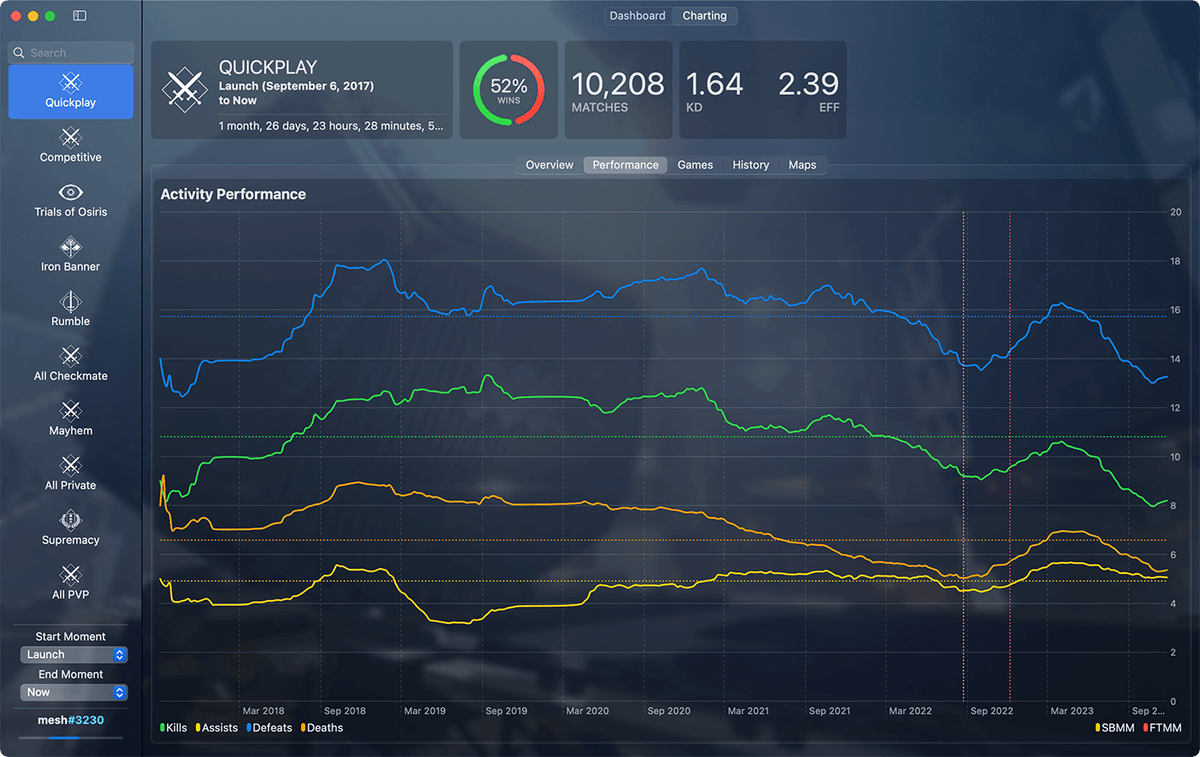Image resolution: width=1200 pixels, height=757 pixels.
Task: Open the Supremacy activity icon
Action: pos(70,520)
